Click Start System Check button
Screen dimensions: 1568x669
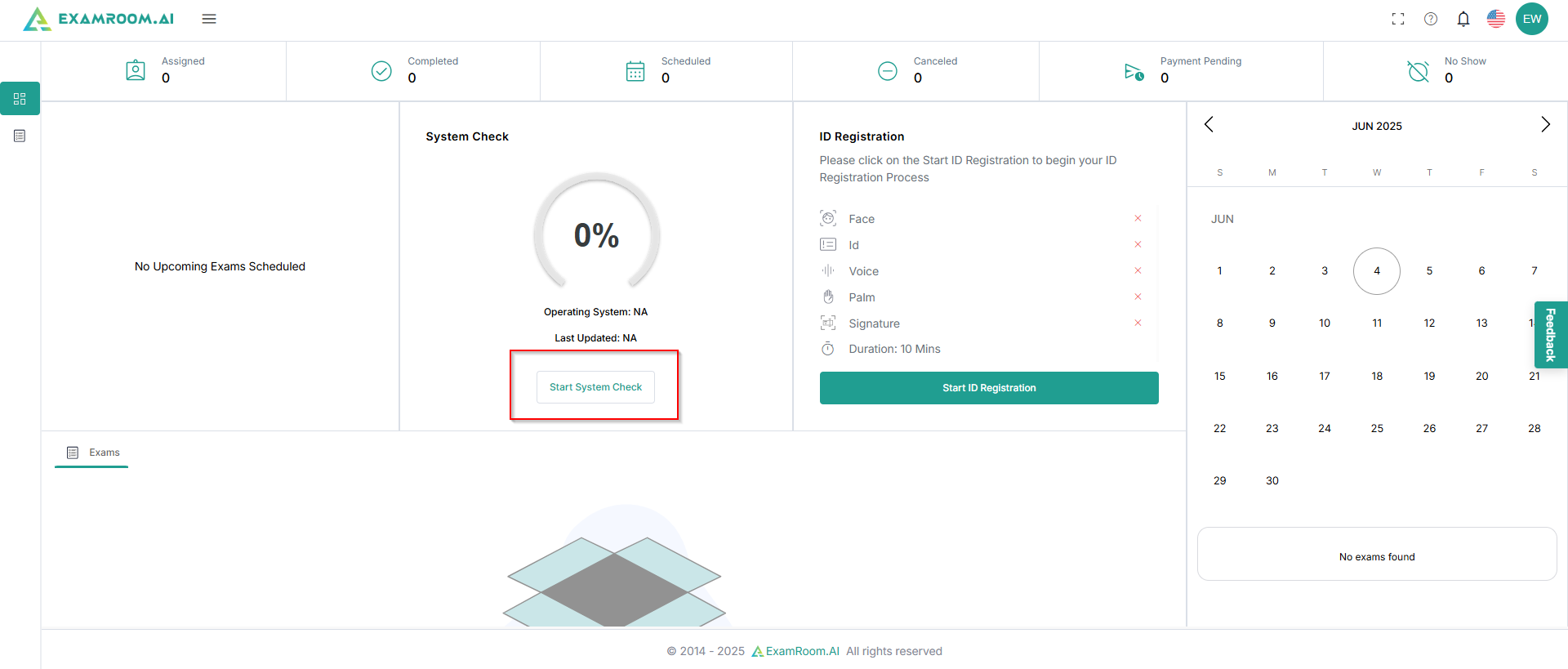(595, 387)
